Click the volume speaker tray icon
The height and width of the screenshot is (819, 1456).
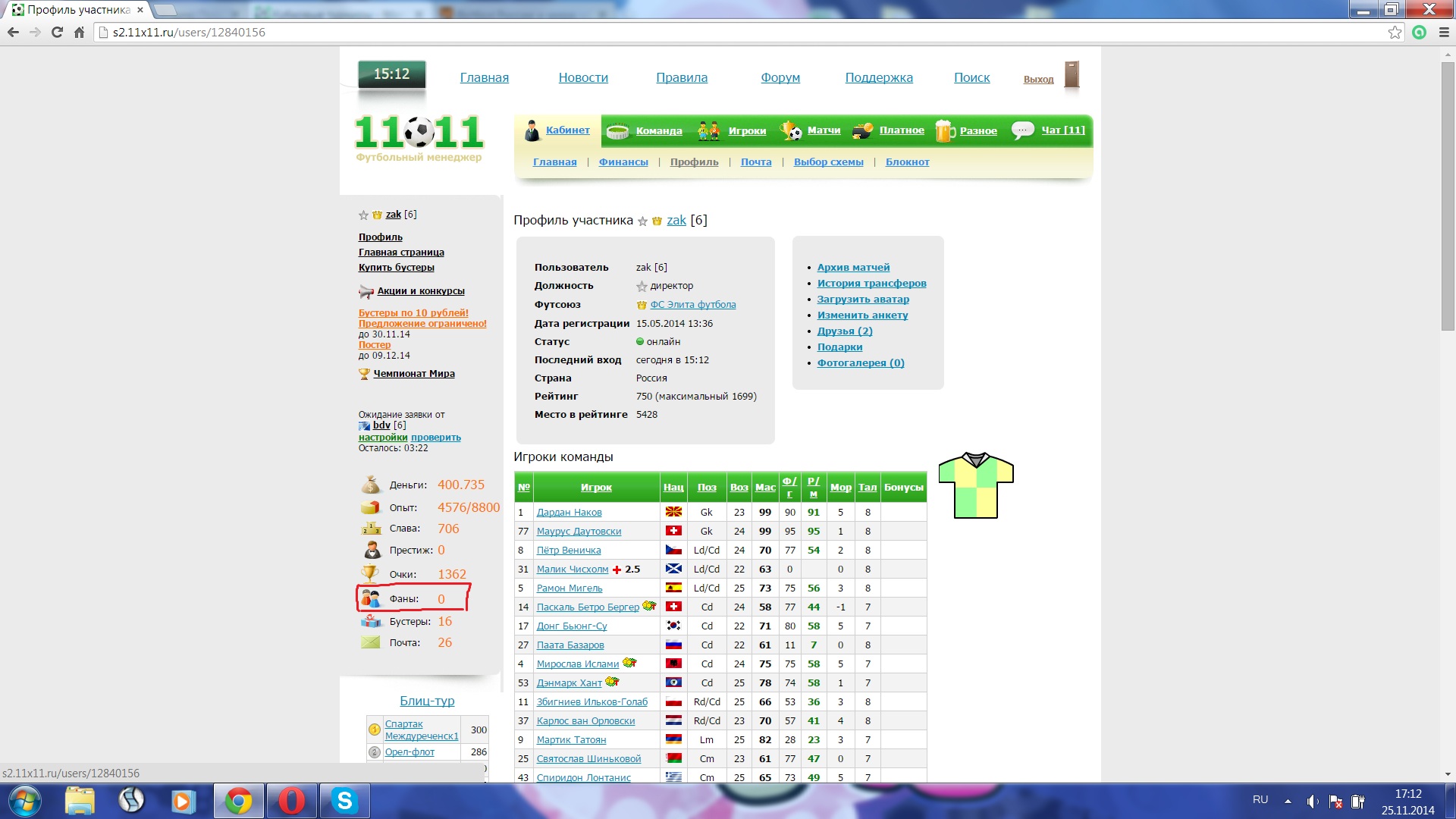point(1313,802)
